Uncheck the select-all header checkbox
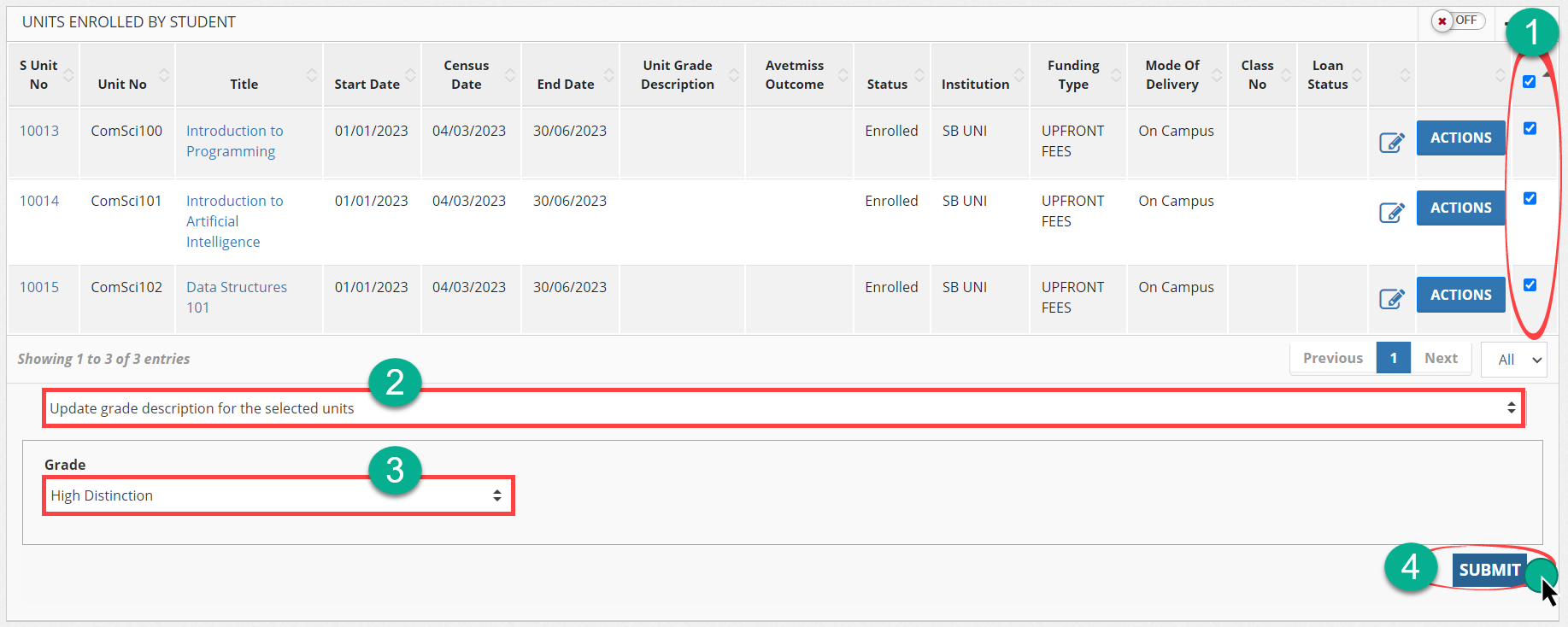The image size is (1568, 627). [1529, 82]
